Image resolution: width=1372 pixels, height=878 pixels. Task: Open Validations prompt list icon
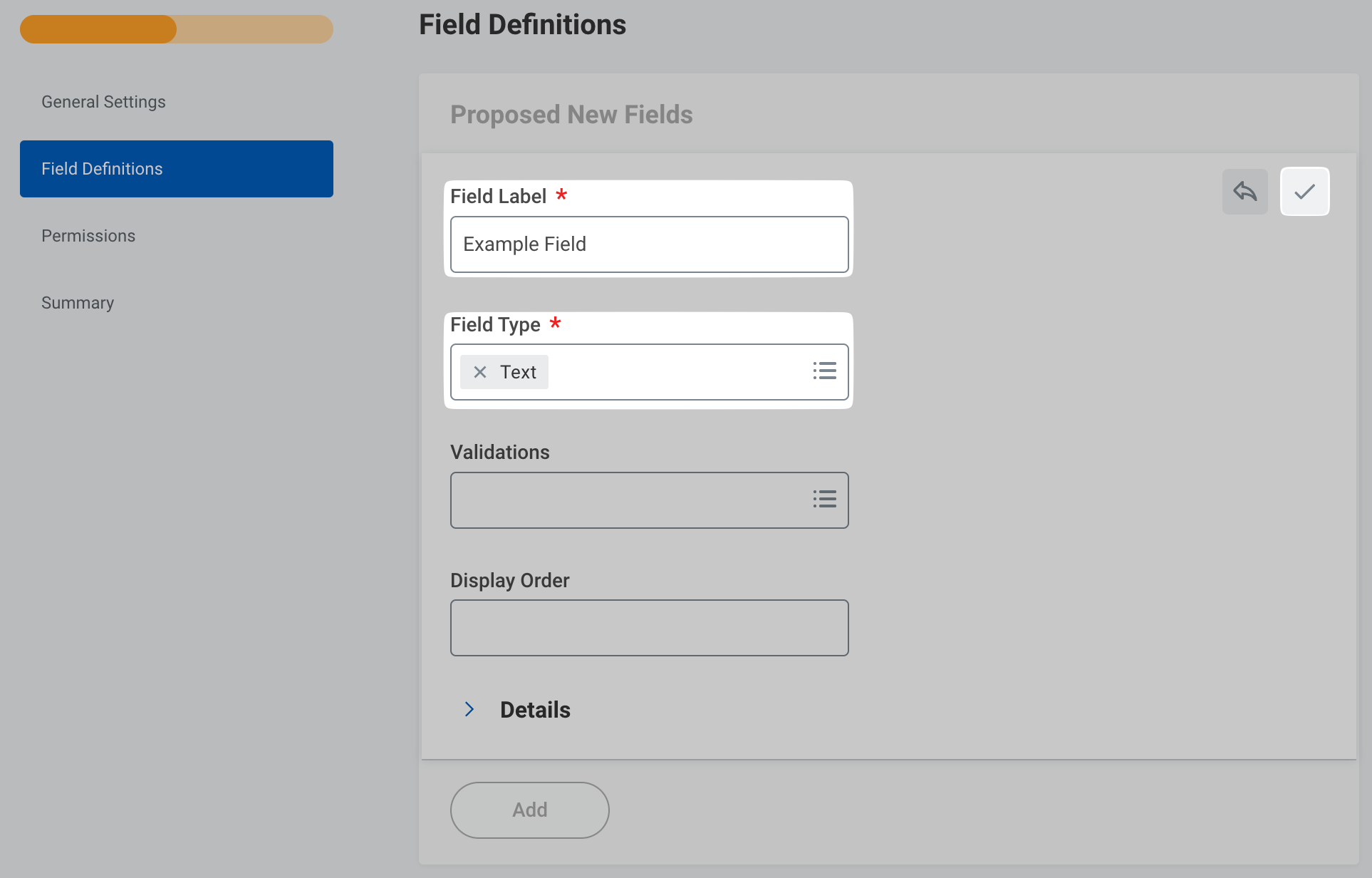coord(824,500)
